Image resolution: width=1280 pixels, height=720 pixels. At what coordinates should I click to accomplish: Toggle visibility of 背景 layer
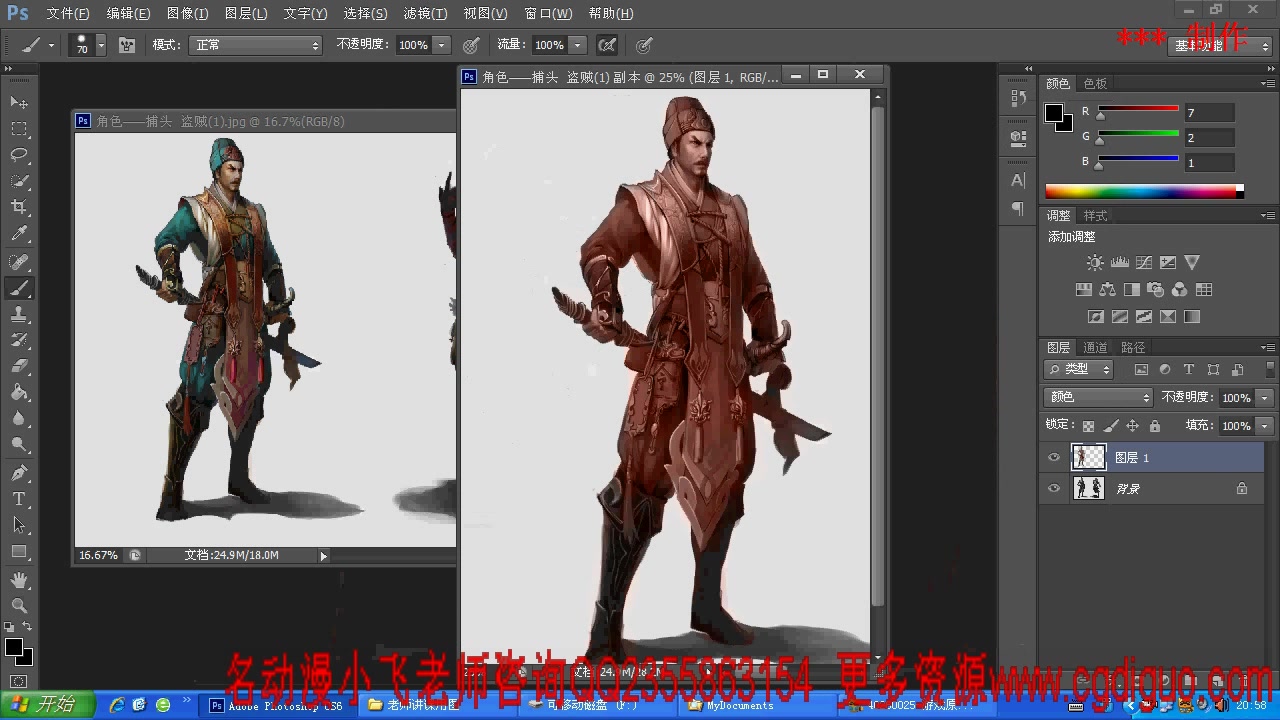[x=1053, y=488]
